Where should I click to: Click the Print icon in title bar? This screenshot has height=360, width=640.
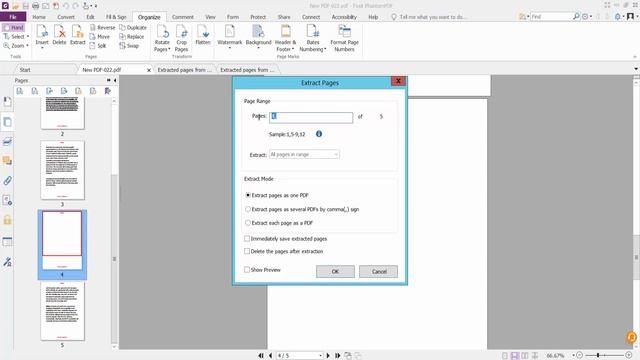[36, 6]
